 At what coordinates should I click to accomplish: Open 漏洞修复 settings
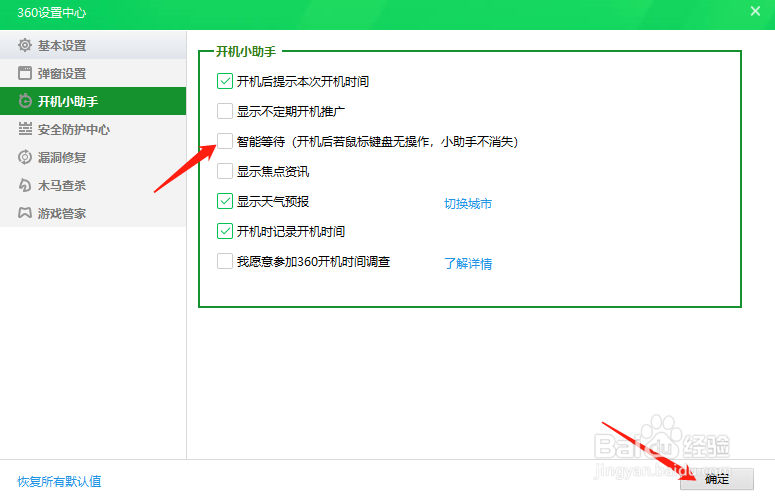click(x=93, y=157)
